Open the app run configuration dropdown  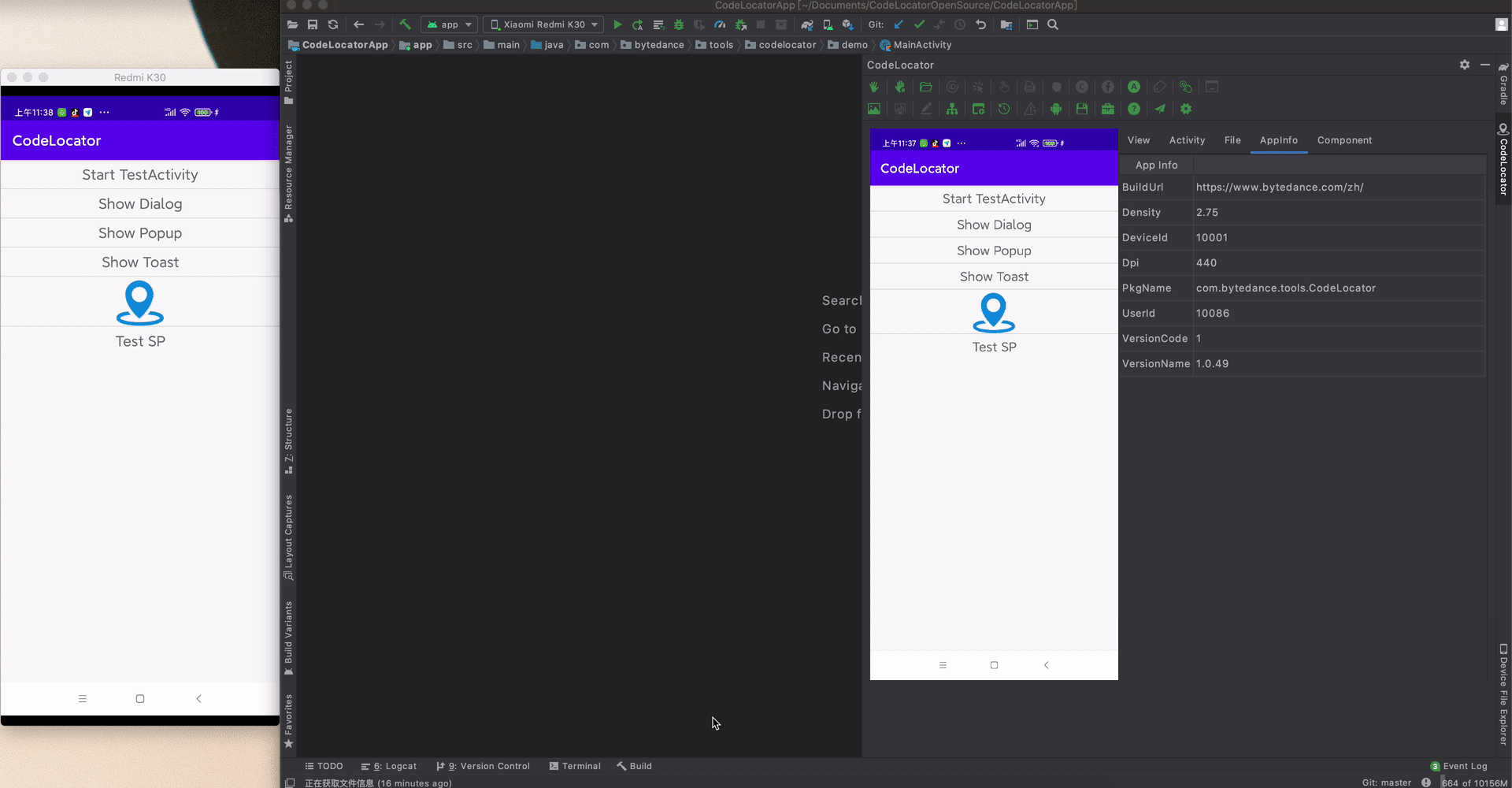pos(449,24)
